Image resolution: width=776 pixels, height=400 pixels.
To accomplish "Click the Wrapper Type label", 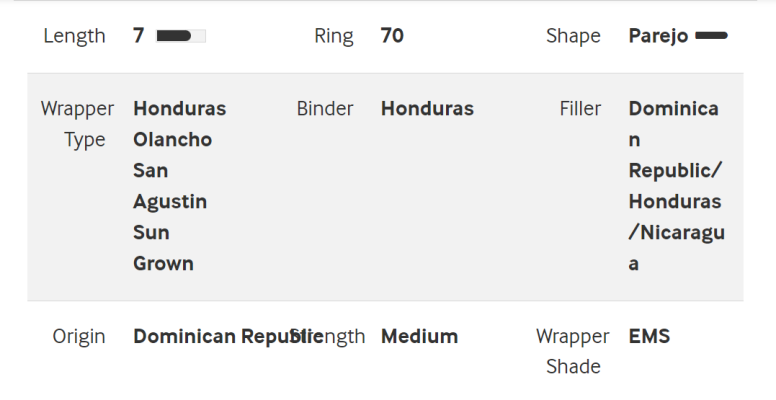I will pos(77,124).
